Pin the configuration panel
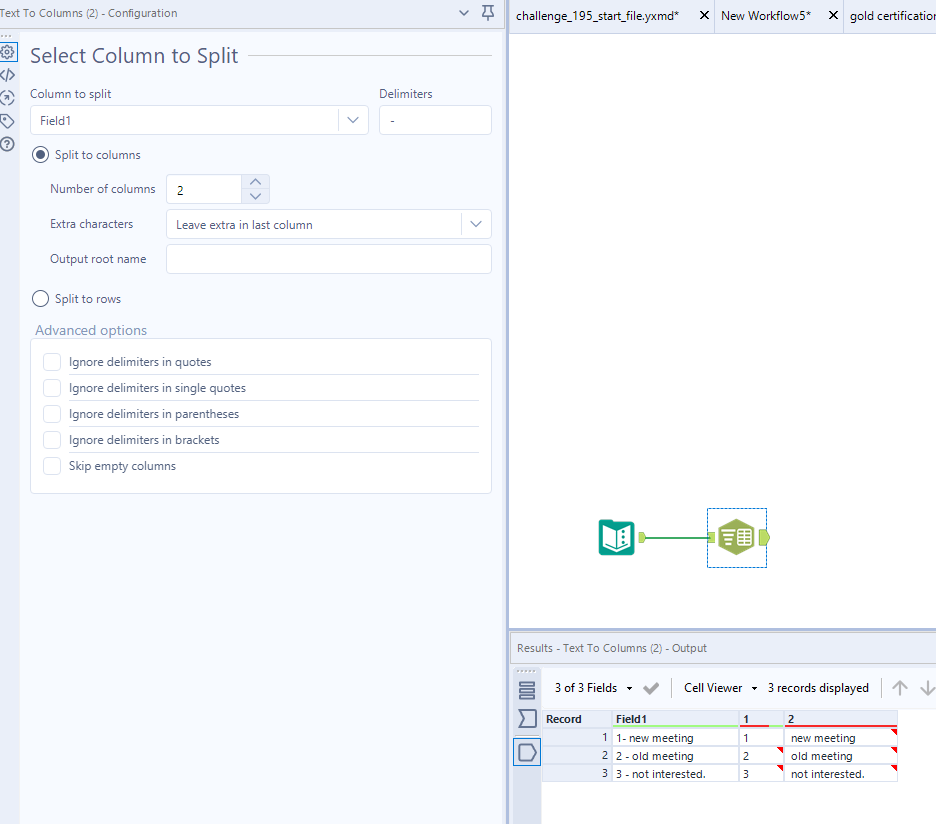The width and height of the screenshot is (936, 824). 487,13
